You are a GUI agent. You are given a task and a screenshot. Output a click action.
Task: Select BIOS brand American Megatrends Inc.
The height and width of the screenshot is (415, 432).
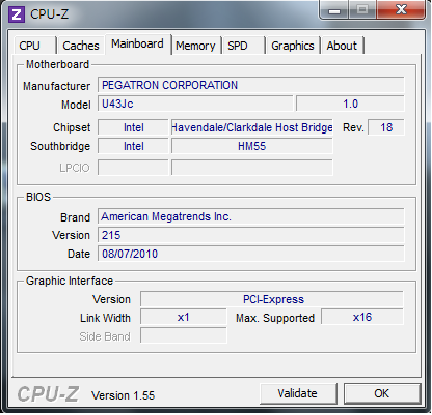251,216
